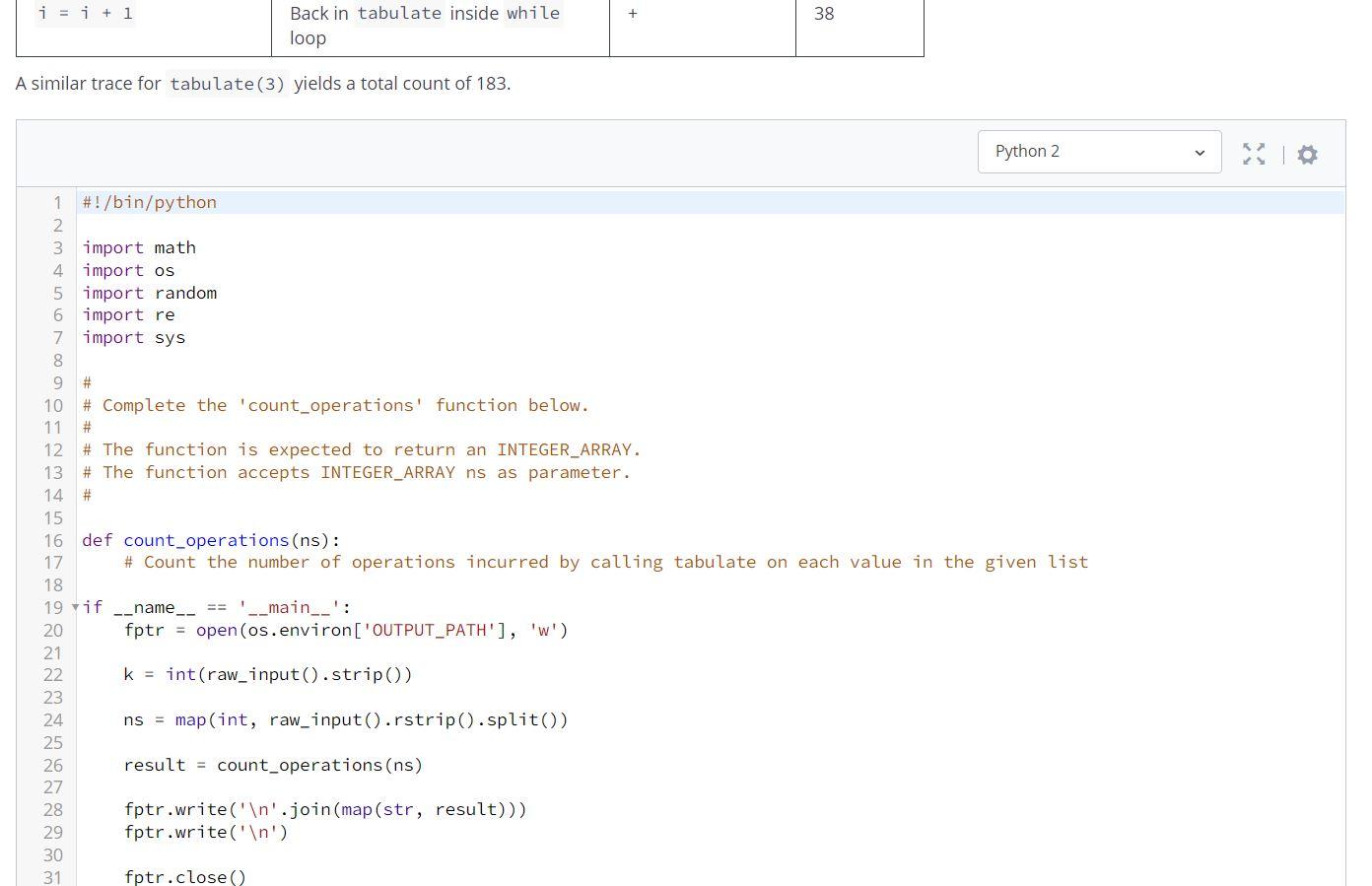Click the shebang line #!/bin/python

click(149, 202)
